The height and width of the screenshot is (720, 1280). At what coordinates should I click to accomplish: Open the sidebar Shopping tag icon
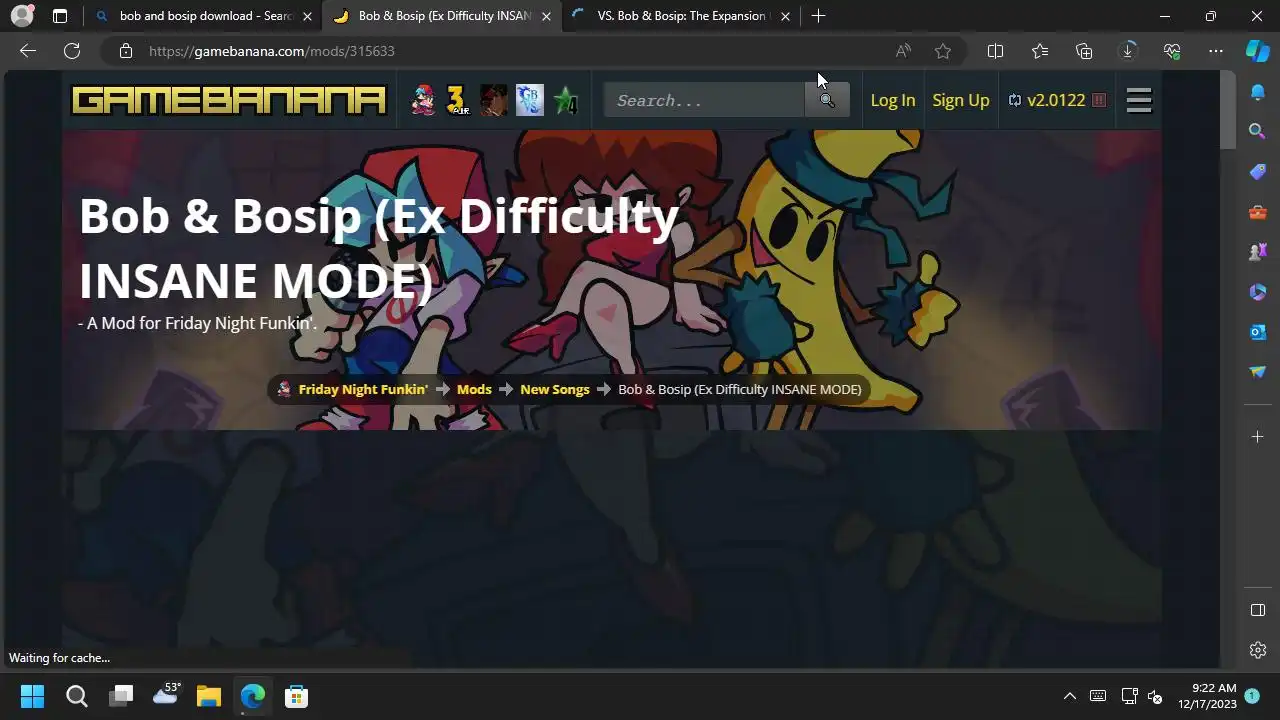point(1258,171)
